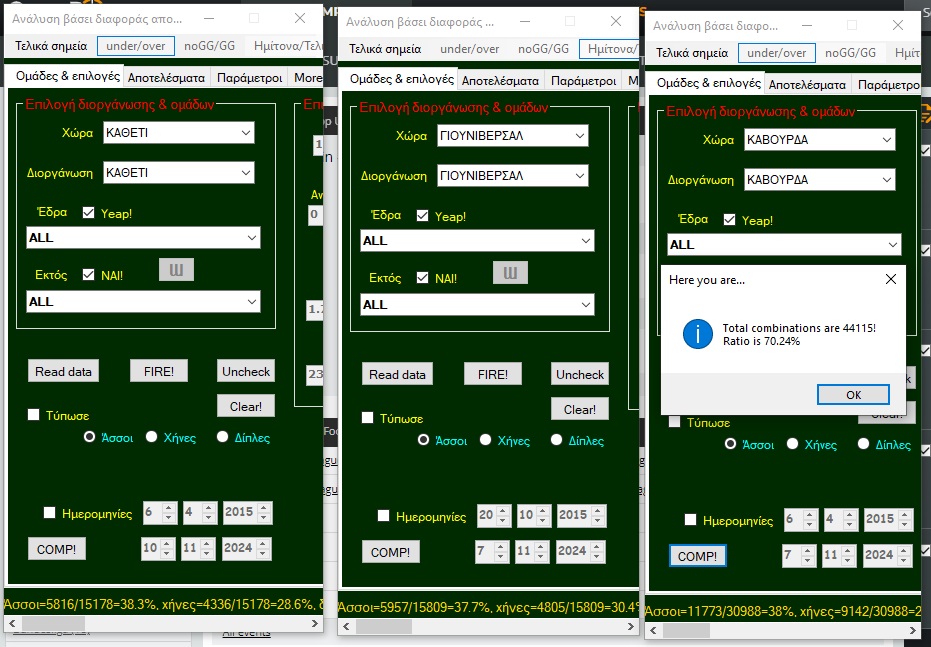The height and width of the screenshot is (647, 931).
Task: Expand the Έδρα ALL dropdown in the ΚΑΒΟΥΡΔΑ window
Action: (784, 245)
